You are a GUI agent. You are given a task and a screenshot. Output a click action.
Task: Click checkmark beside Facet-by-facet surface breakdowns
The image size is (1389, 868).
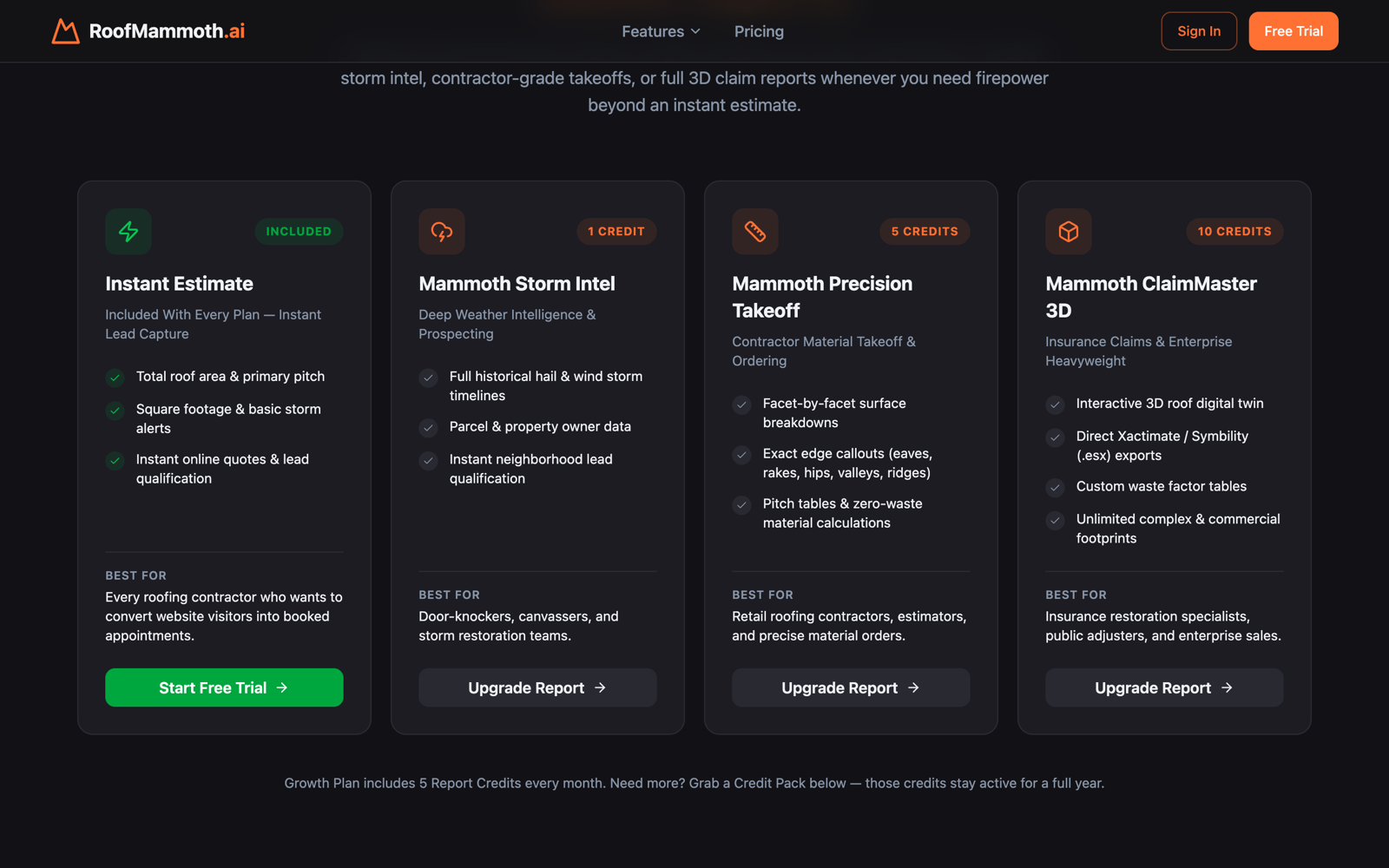point(742,404)
